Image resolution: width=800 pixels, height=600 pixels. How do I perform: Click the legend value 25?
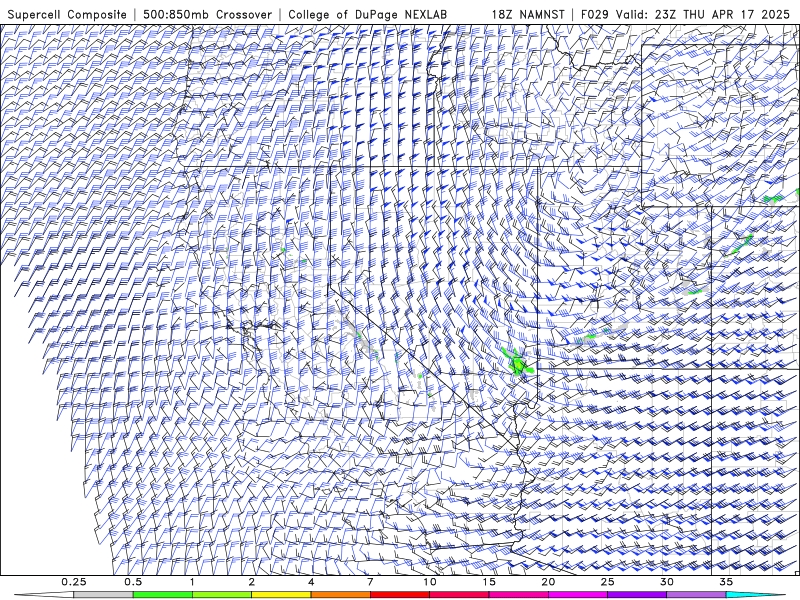coord(607,582)
